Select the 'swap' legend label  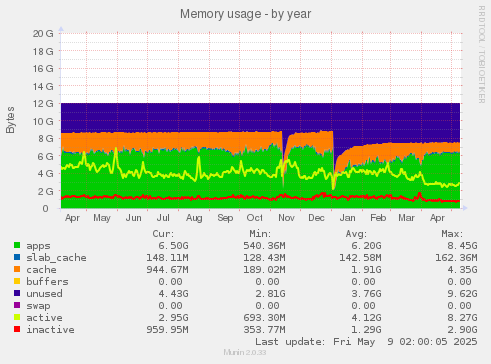tap(38, 306)
